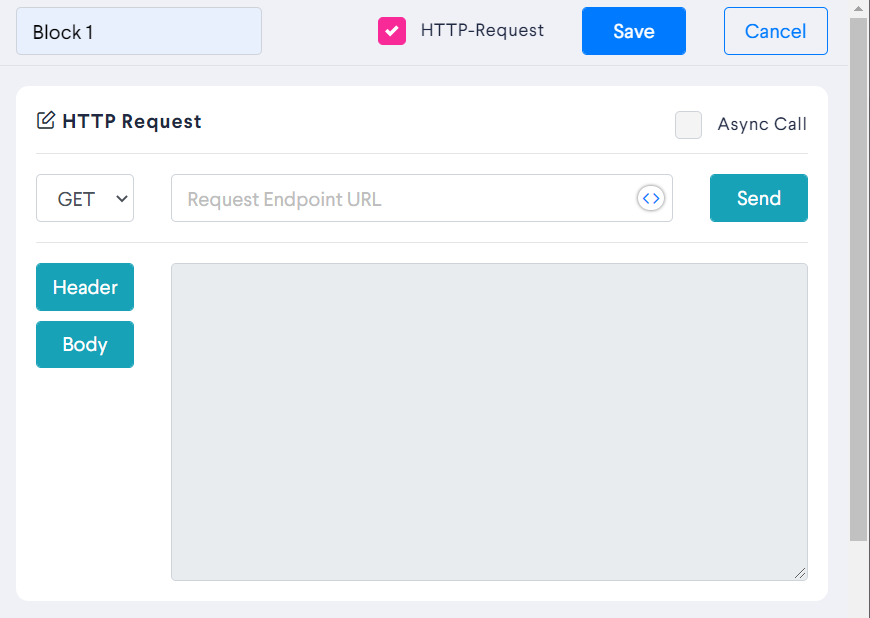Open the variable picker angle-brackets icon in URL field
870x618 pixels.
[651, 198]
